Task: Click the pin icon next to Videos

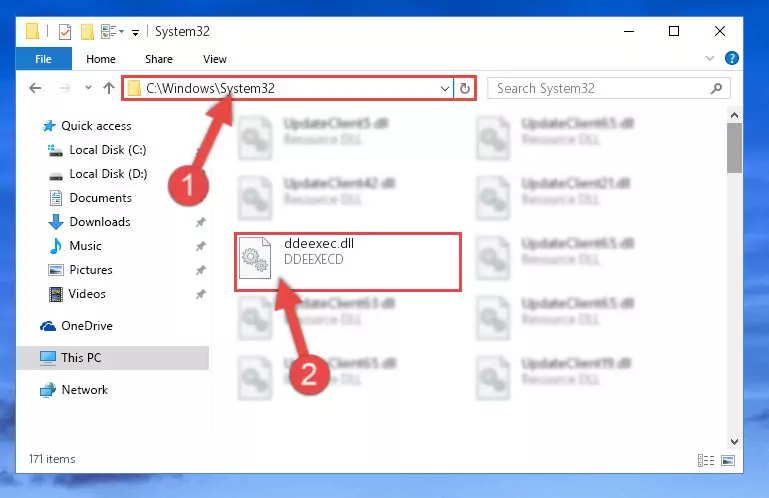Action: point(200,294)
